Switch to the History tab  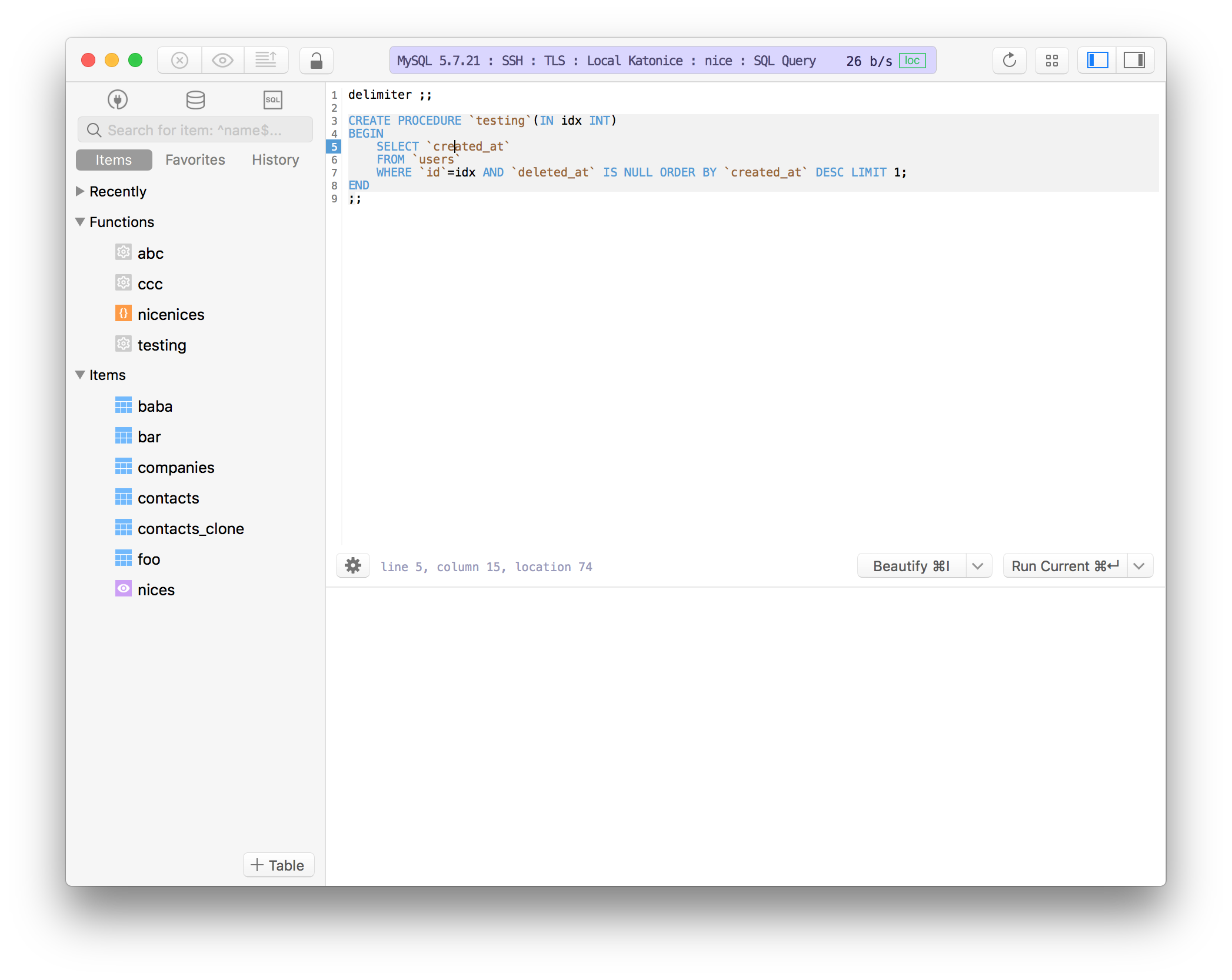coord(274,159)
